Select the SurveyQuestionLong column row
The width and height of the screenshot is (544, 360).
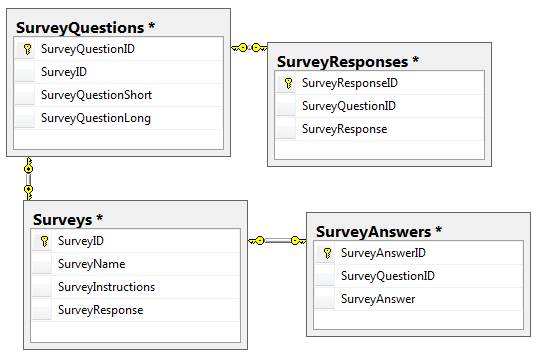pyautogui.click(x=118, y=118)
